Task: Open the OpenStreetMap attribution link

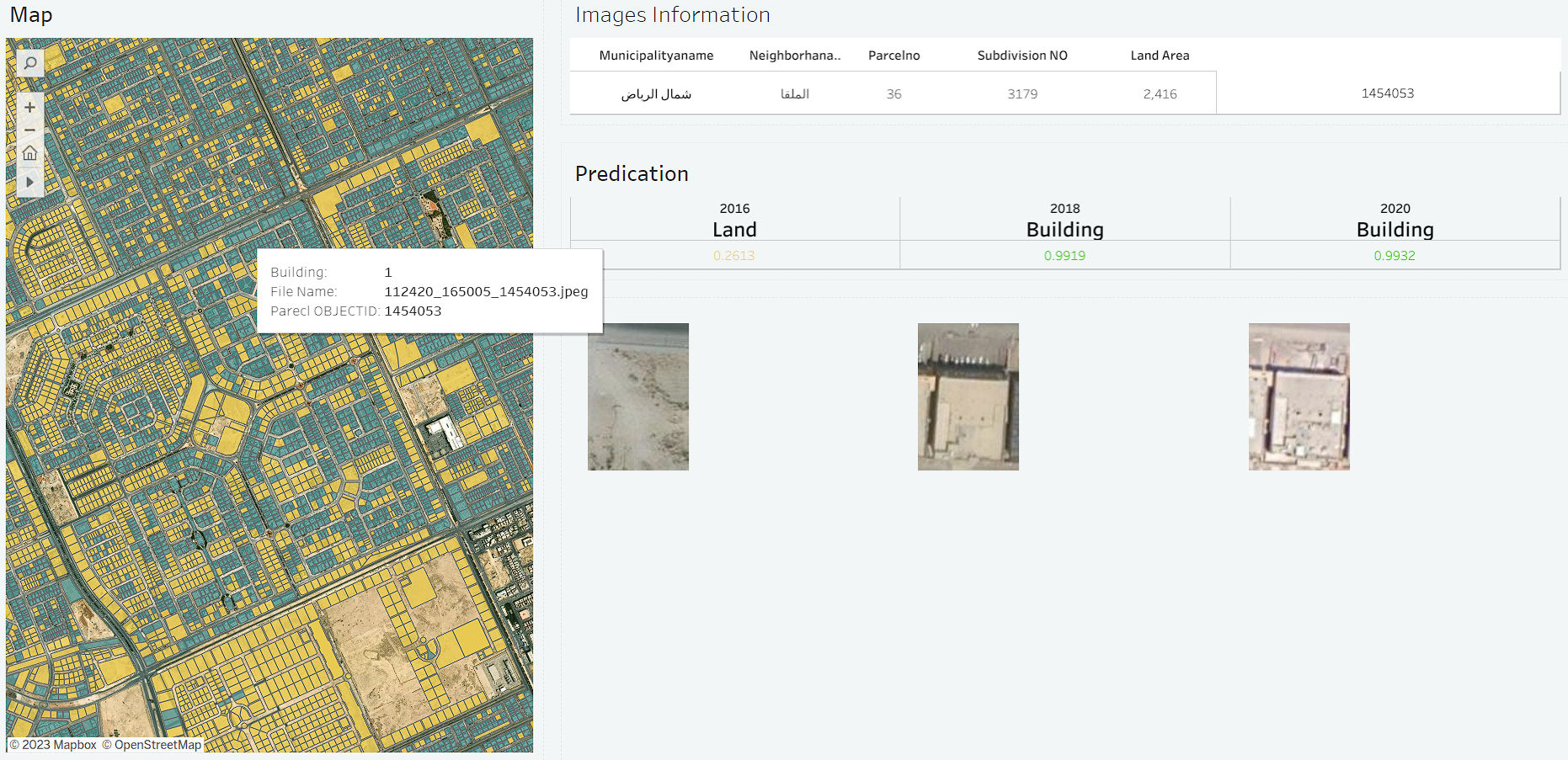Action: (x=152, y=745)
